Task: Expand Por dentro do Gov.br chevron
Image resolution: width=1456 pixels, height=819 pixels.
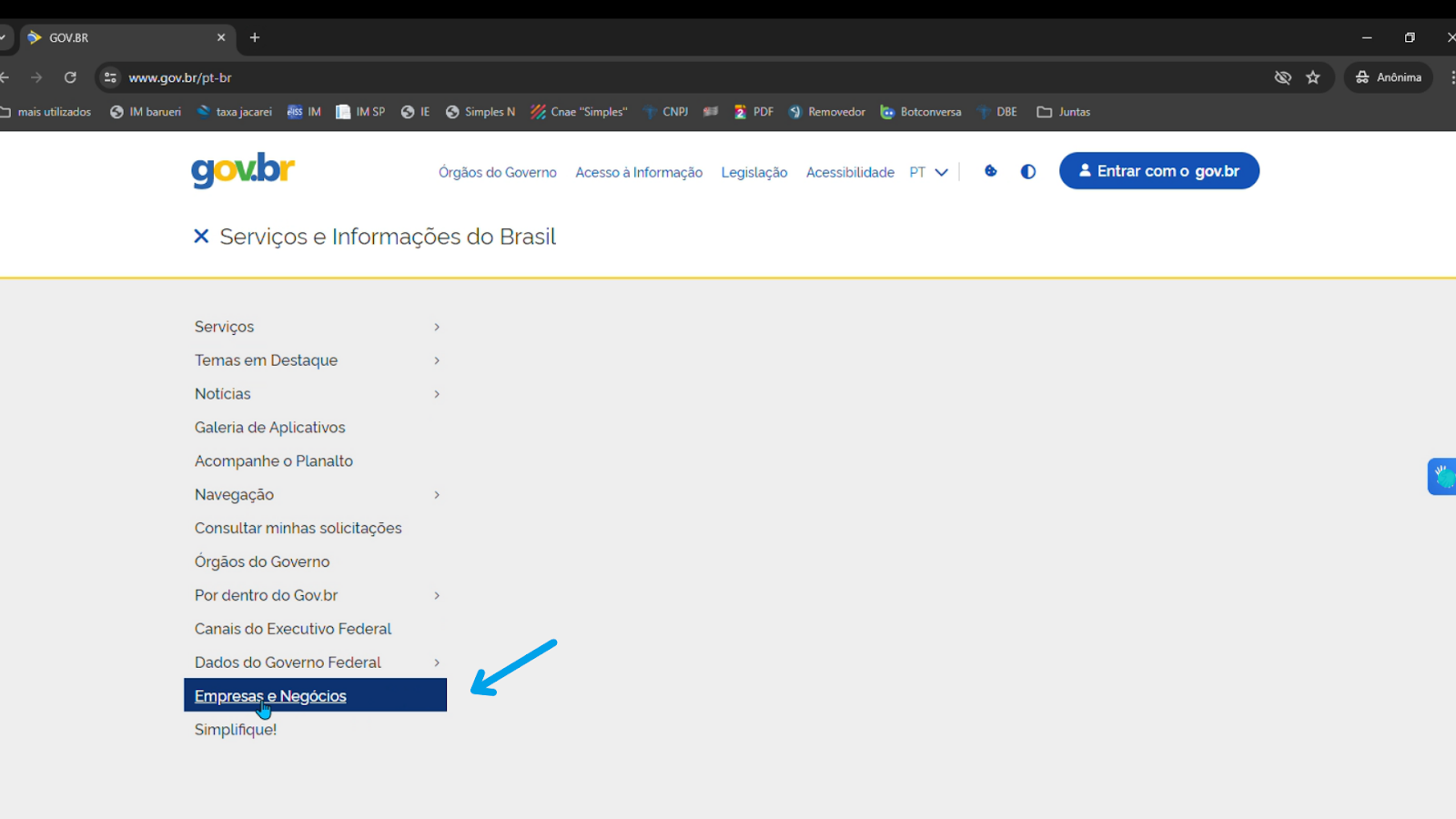Action: click(x=437, y=595)
